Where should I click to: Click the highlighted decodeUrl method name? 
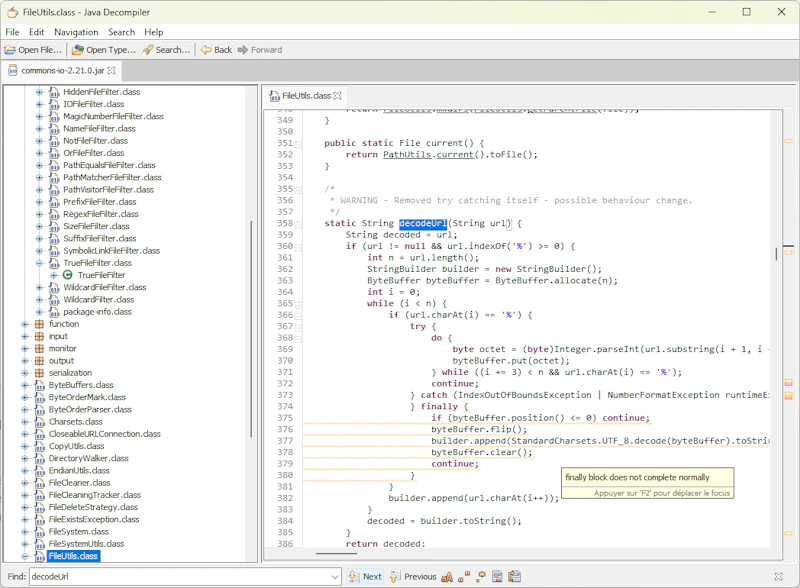point(423,224)
